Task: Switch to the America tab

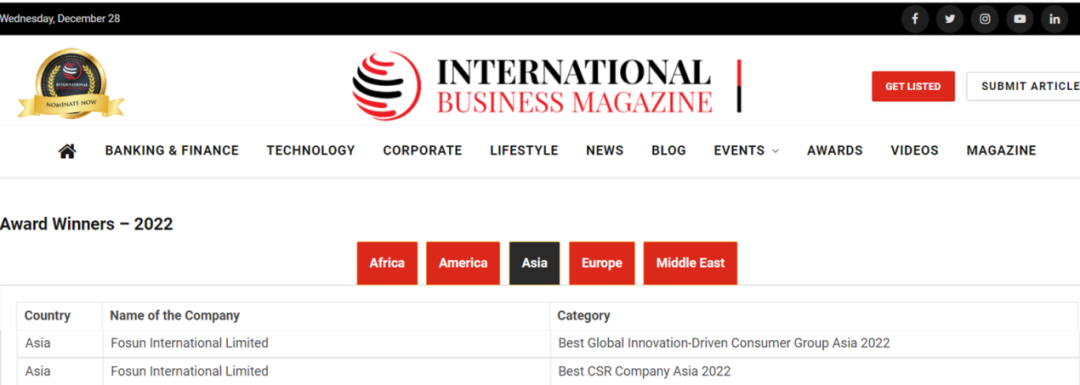Action: [x=463, y=263]
